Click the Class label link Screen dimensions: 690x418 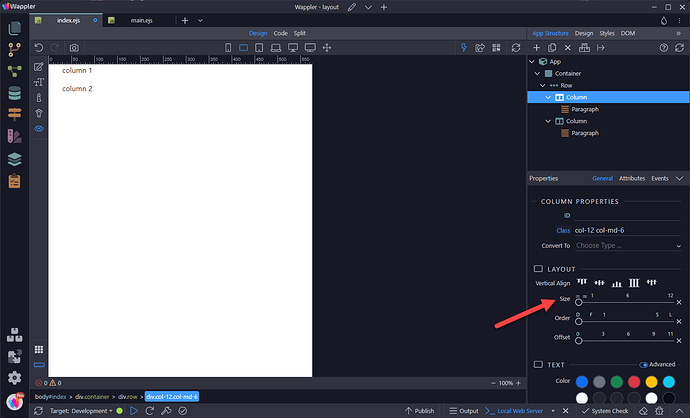563,230
